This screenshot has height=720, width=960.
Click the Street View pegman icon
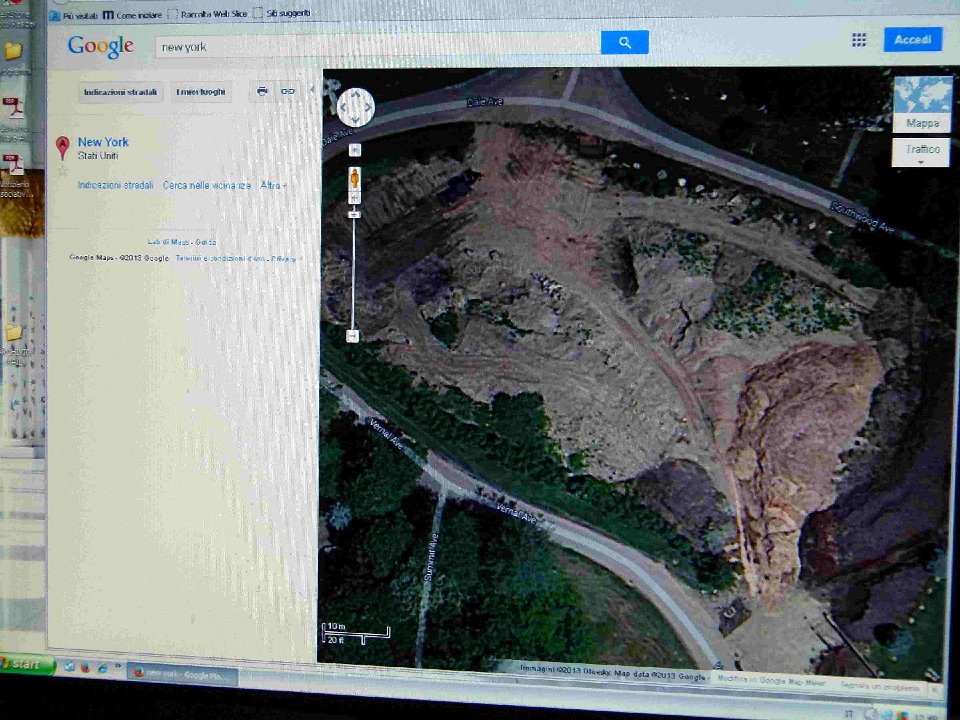pyautogui.click(x=354, y=179)
